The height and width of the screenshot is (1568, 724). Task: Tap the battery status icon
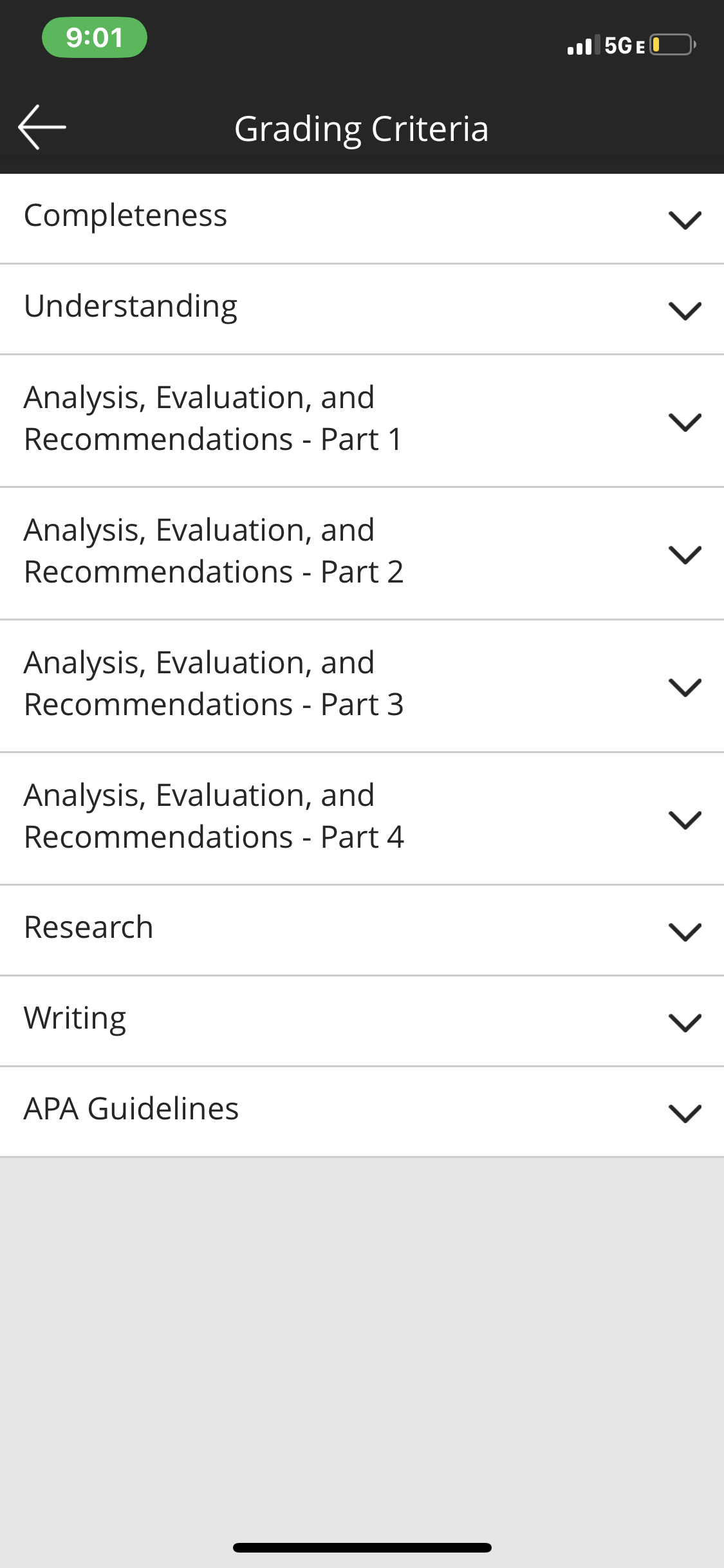click(x=673, y=45)
